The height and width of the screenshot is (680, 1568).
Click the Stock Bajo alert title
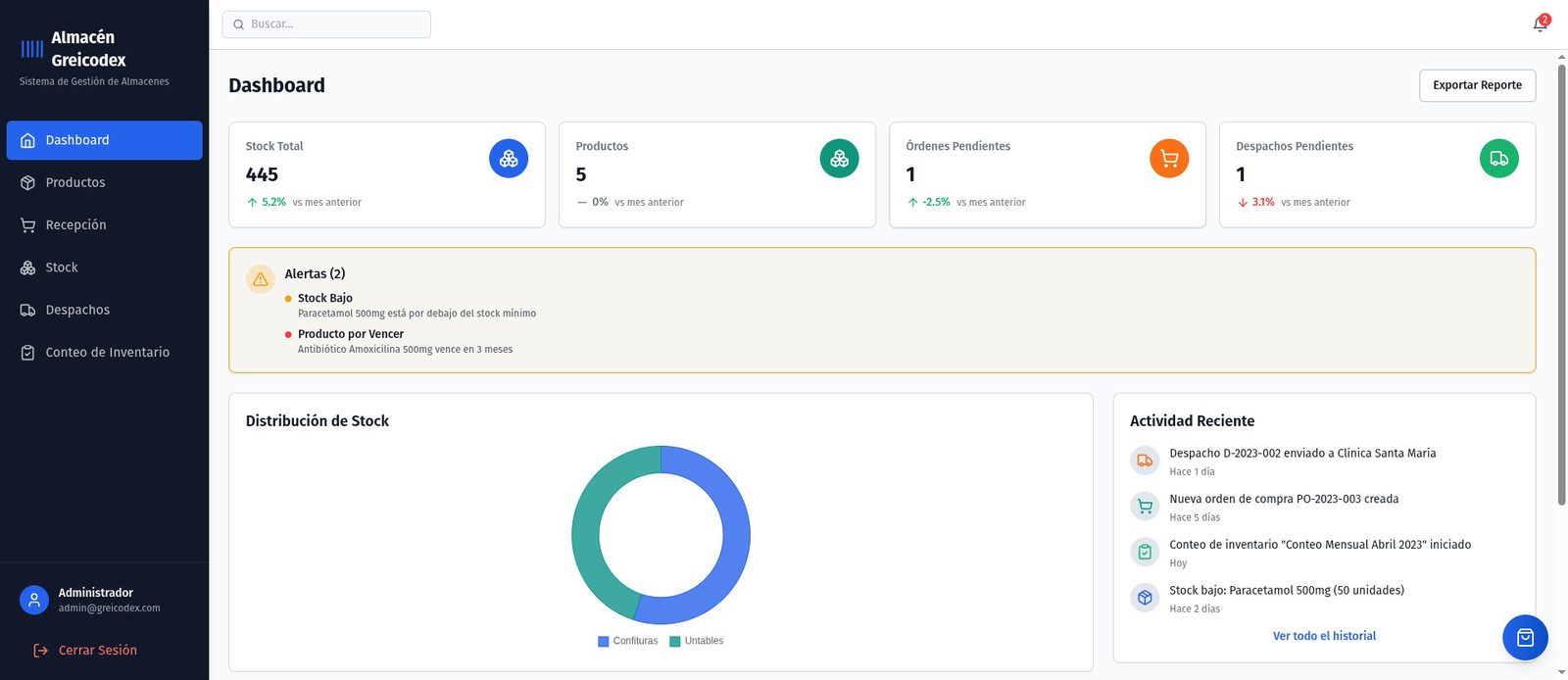click(325, 298)
